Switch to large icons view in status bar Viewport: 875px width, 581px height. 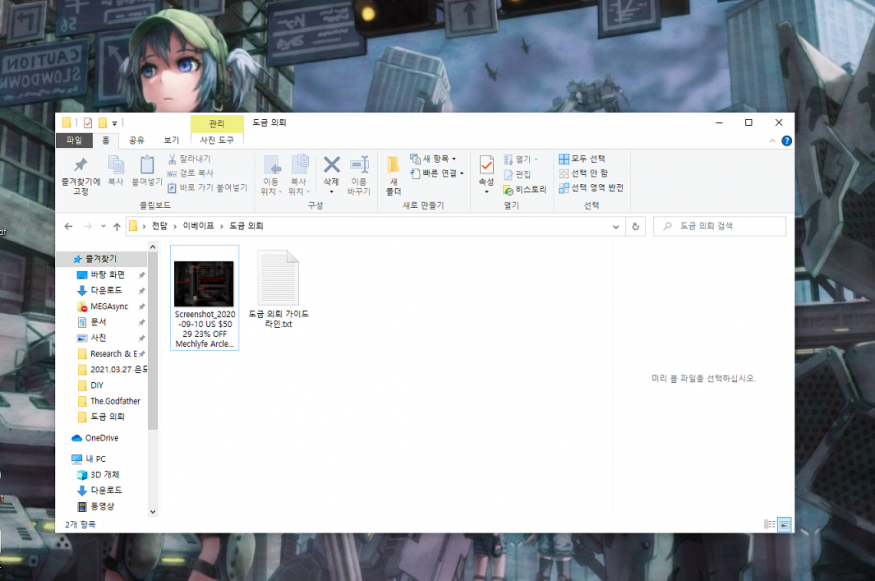click(x=784, y=524)
